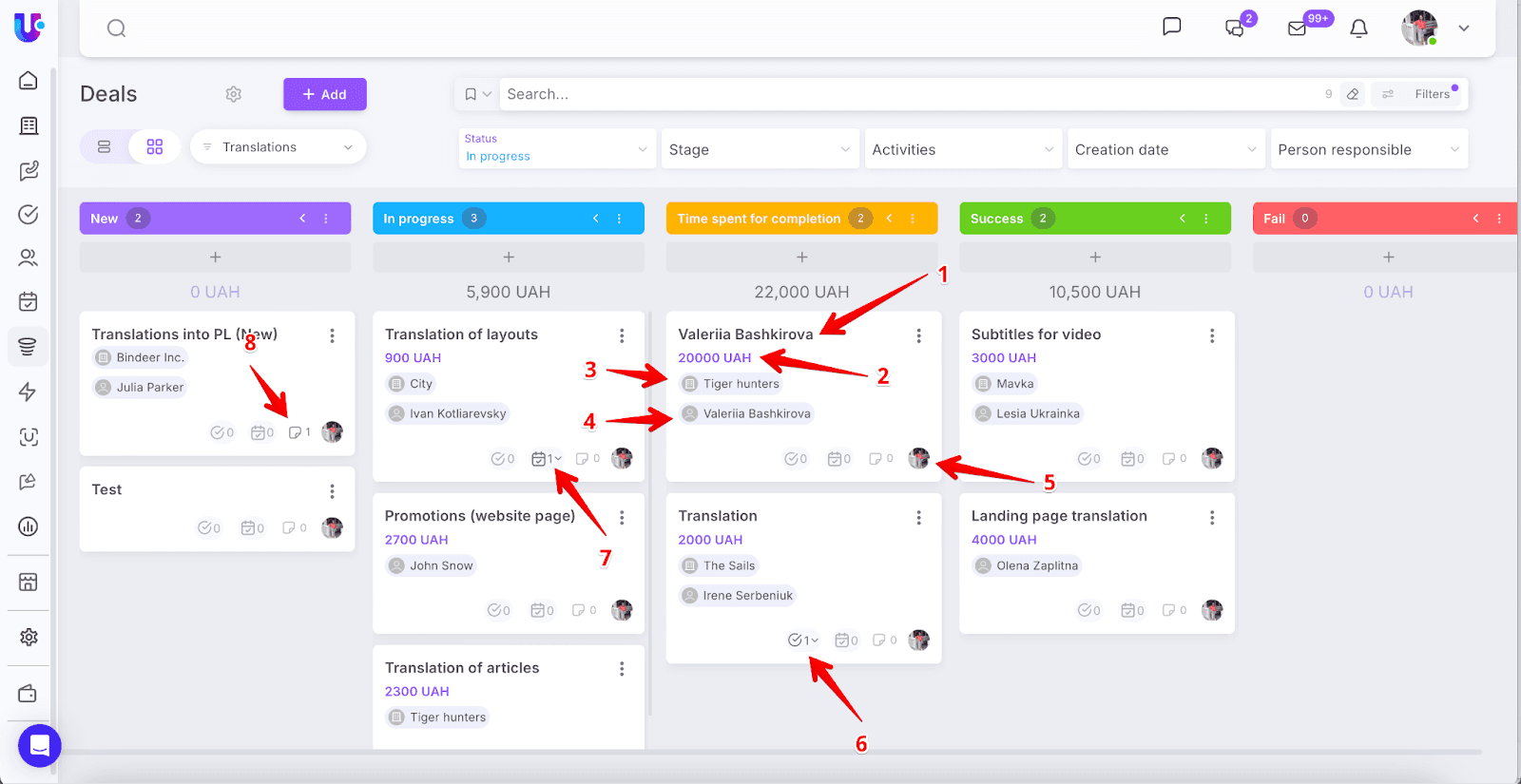The image size is (1521, 784).
Task: Click the email inbox icon with 99+ badge
Action: pyautogui.click(x=1297, y=29)
